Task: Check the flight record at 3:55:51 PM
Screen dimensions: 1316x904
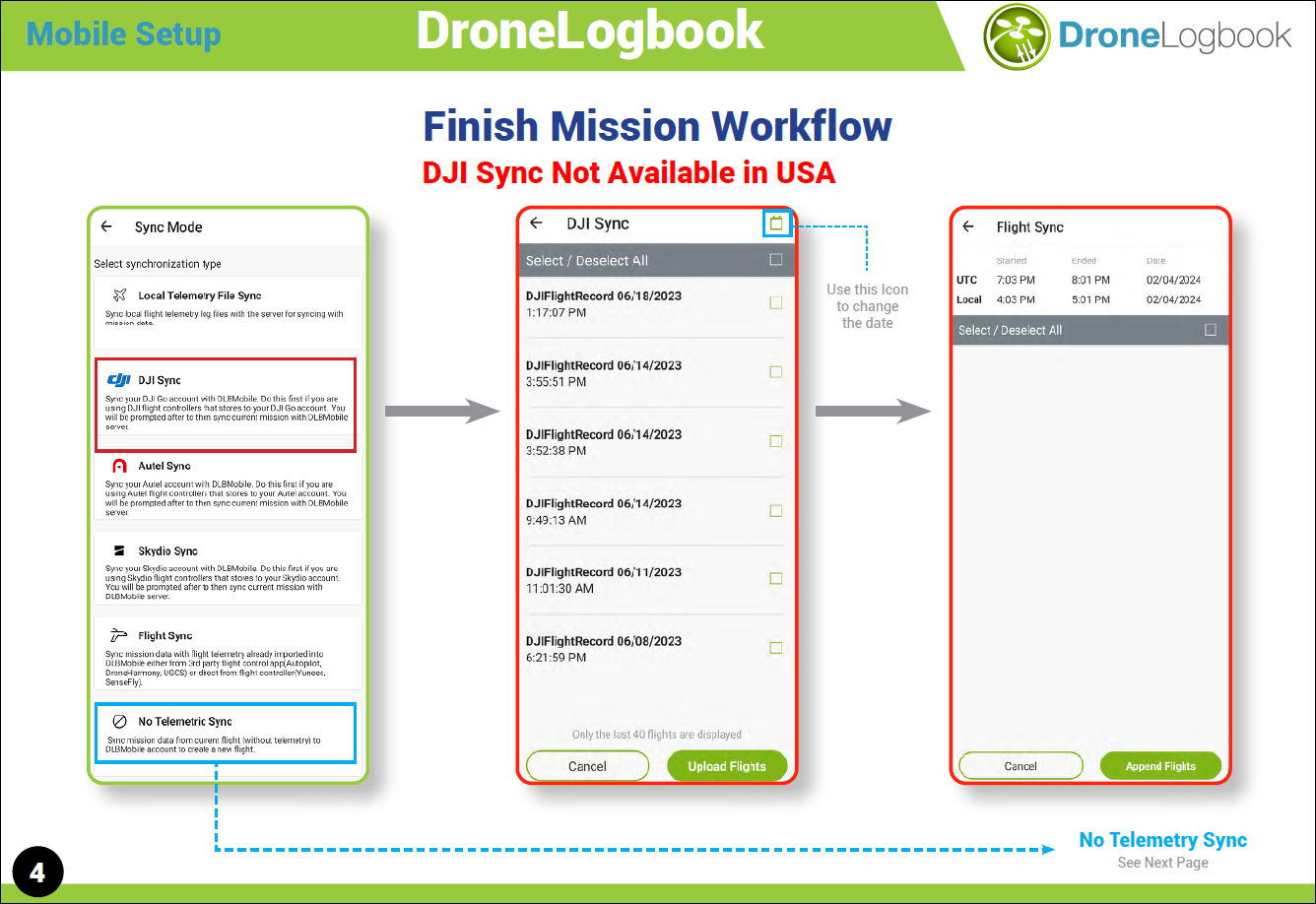Action: (776, 372)
